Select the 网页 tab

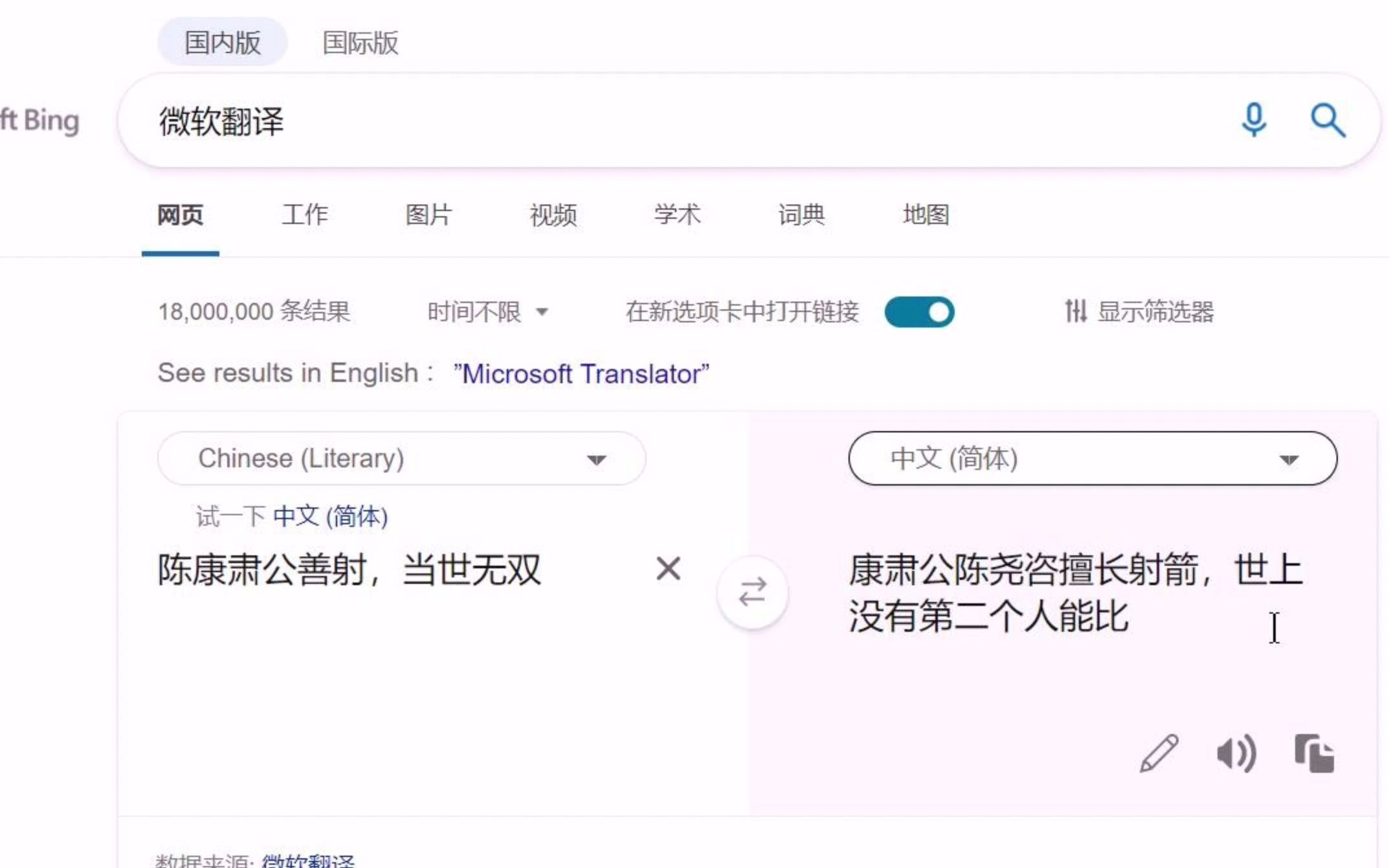(180, 215)
